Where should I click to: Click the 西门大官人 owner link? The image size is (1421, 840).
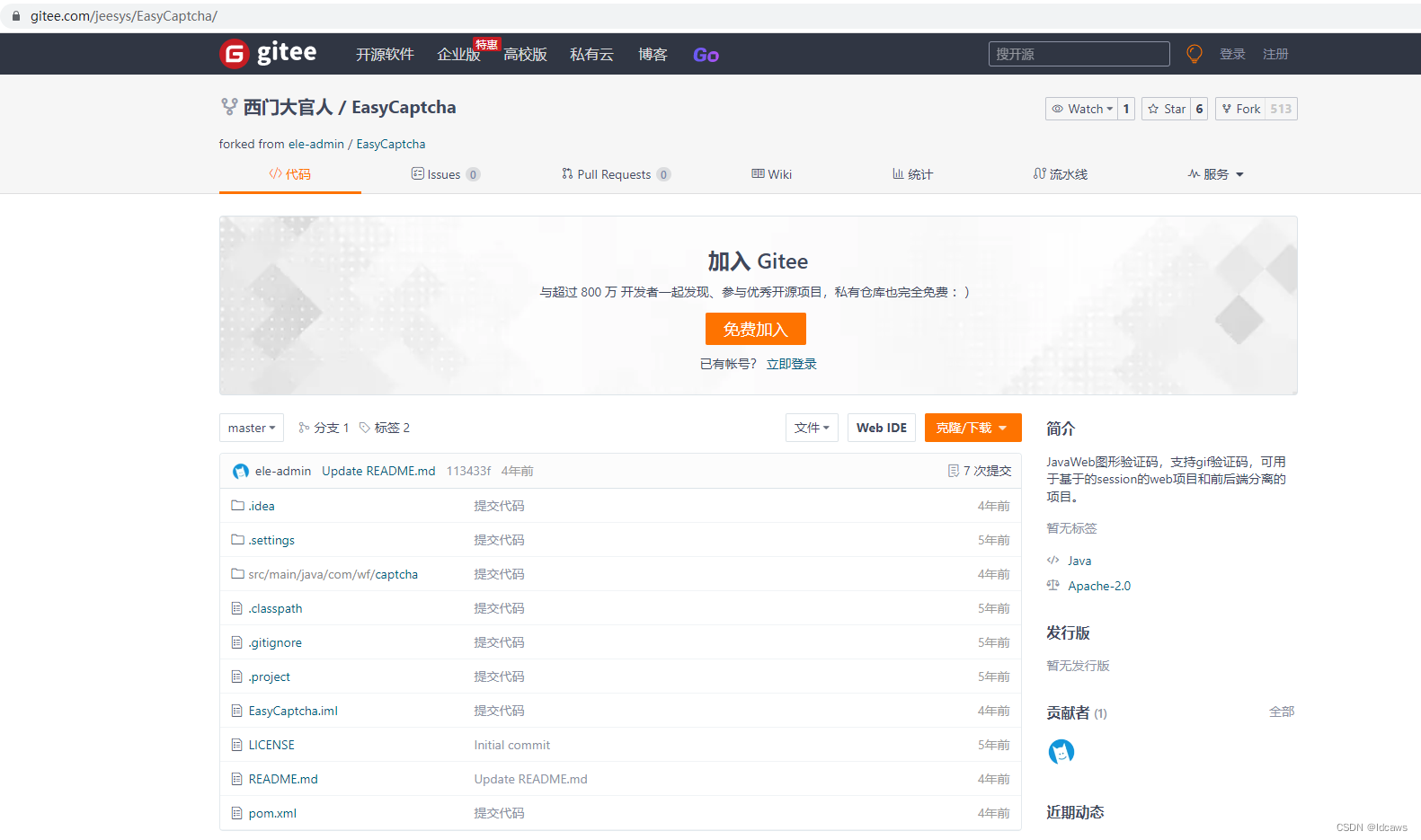pyautogui.click(x=289, y=107)
